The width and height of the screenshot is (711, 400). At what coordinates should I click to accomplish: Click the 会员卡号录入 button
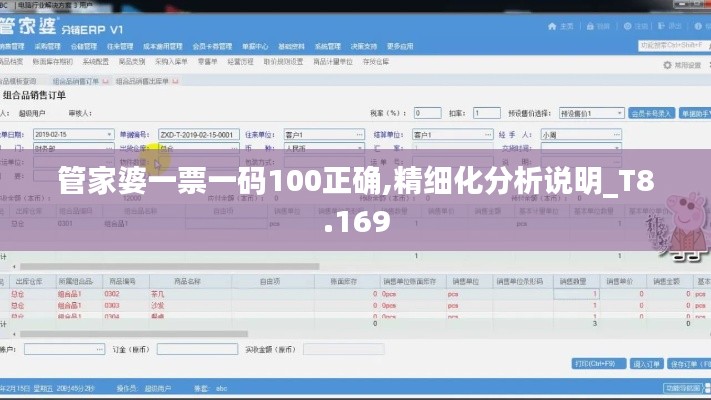[x=651, y=113]
